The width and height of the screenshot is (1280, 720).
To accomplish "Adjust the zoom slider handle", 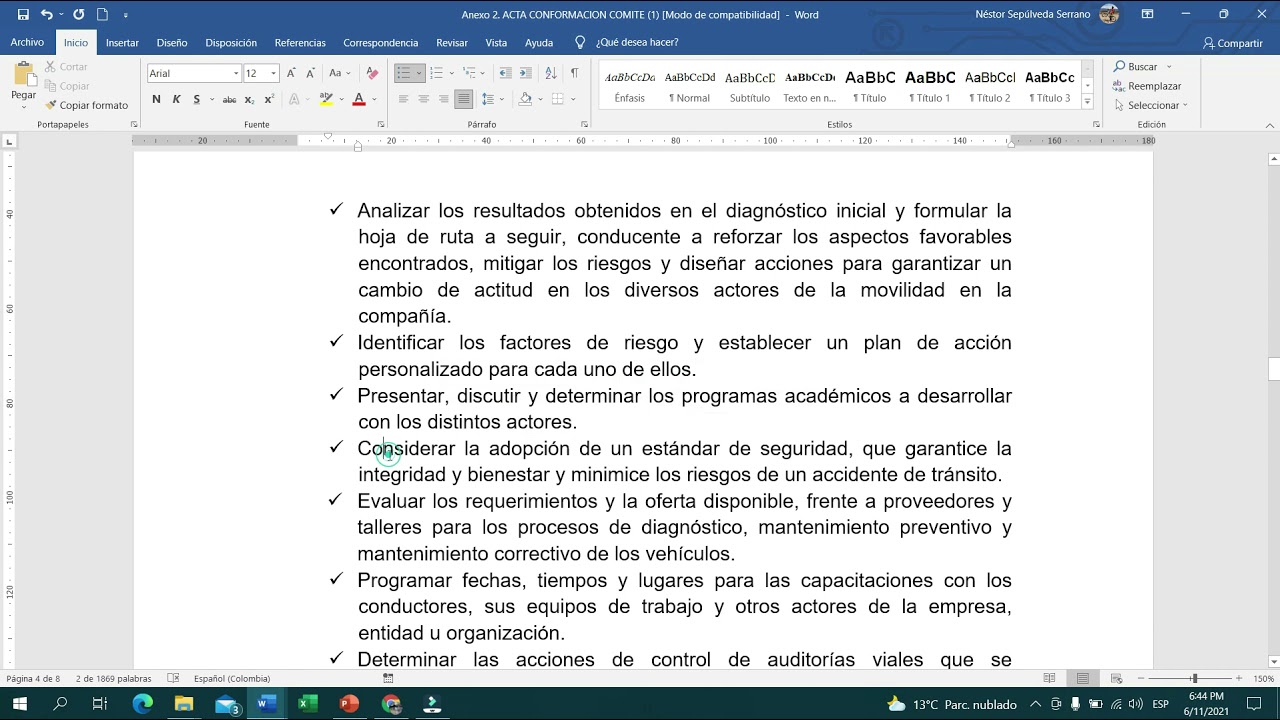I will (1194, 678).
